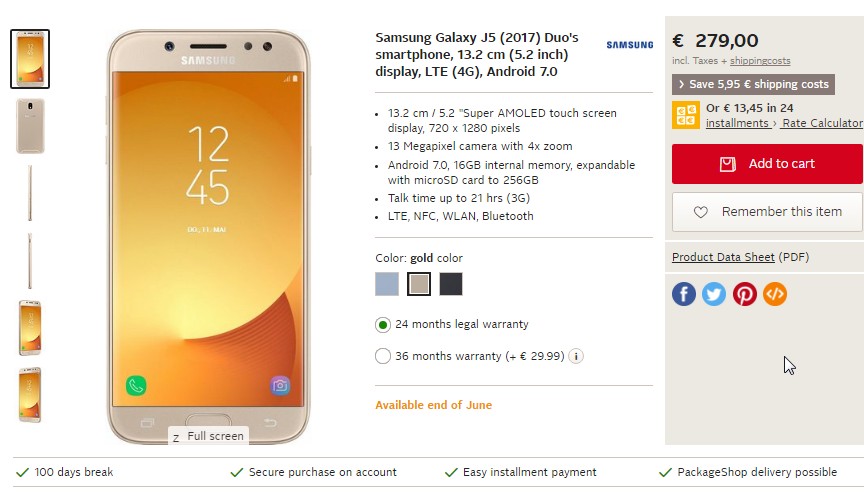864x496 pixels.
Task: Pin product with Pinterest icon
Action: (x=744, y=294)
